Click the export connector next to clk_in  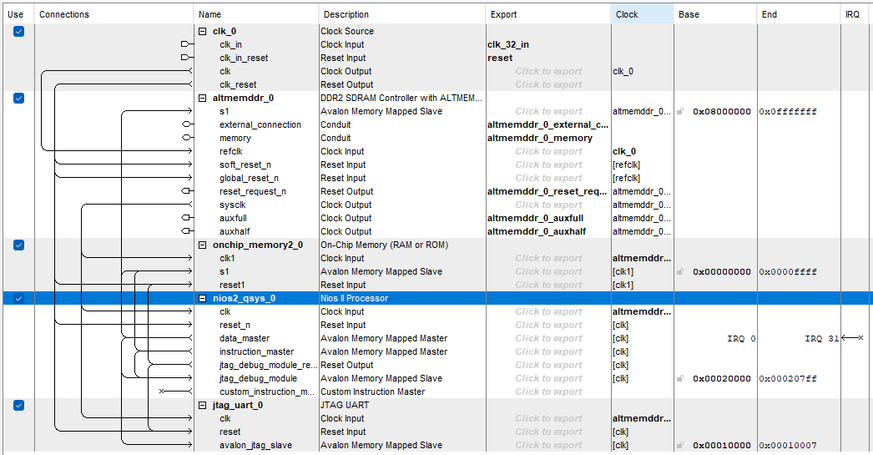point(187,44)
